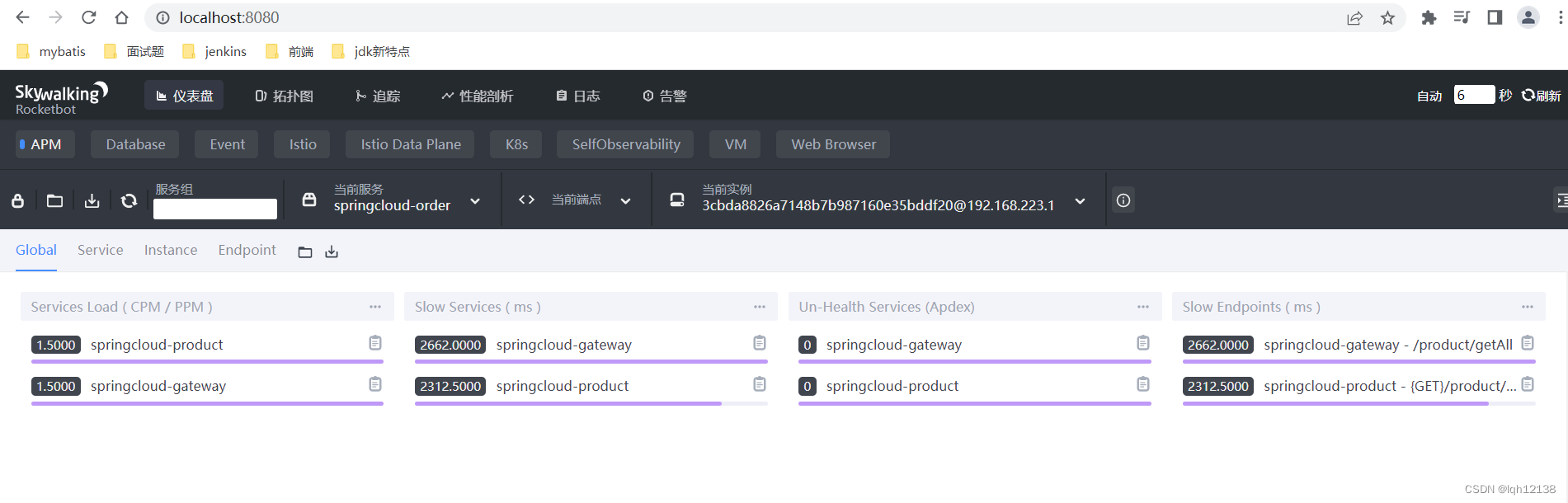This screenshot has height=503, width=1568.
Task: Bookmark this page with the star icon
Action: click(1388, 17)
